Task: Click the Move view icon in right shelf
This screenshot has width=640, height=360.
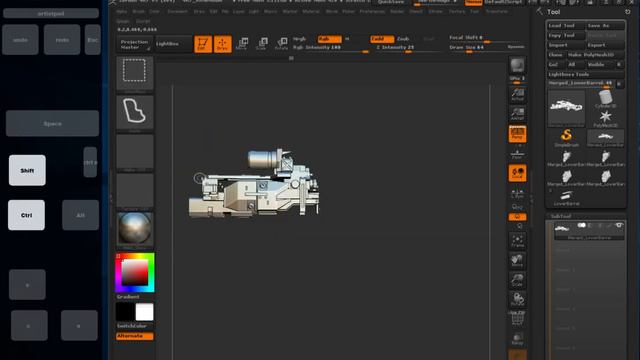Action: pos(517,260)
